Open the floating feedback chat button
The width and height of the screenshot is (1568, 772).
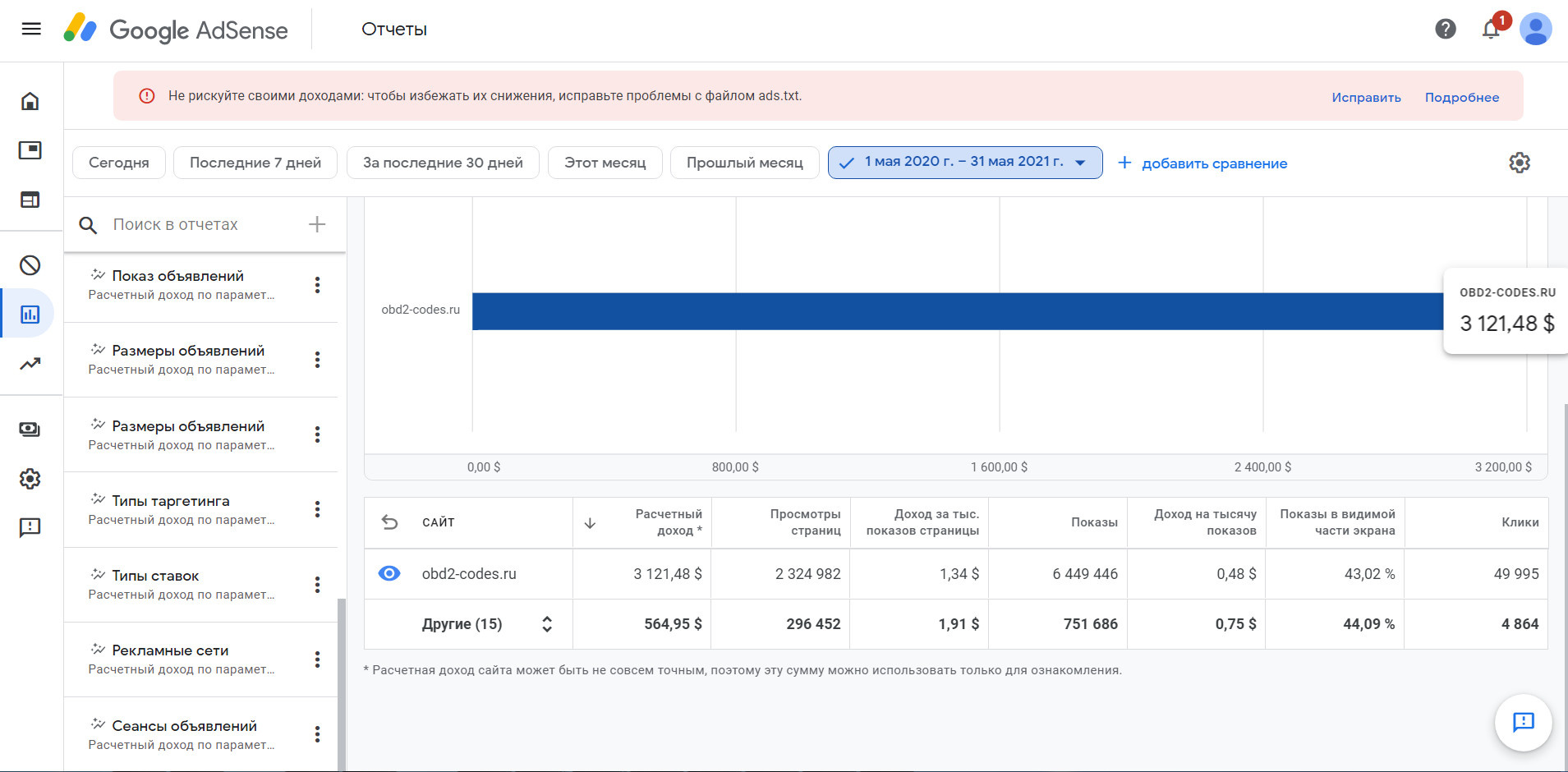[1524, 723]
